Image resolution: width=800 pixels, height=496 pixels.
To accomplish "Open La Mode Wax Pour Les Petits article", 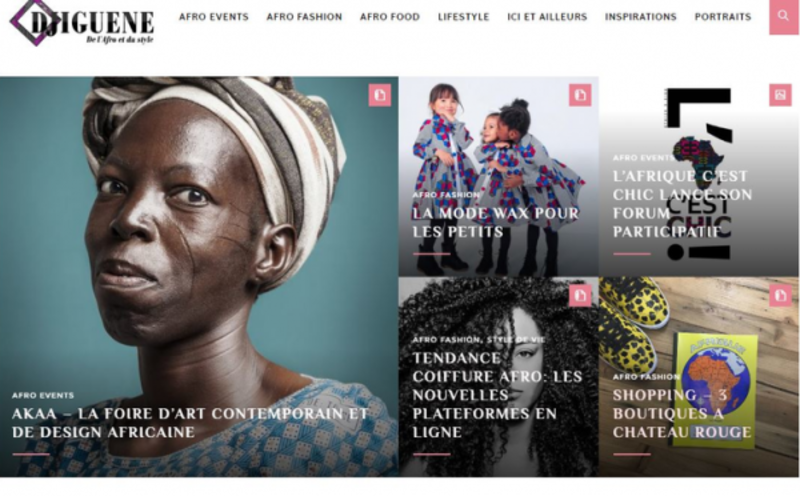I will coord(495,222).
